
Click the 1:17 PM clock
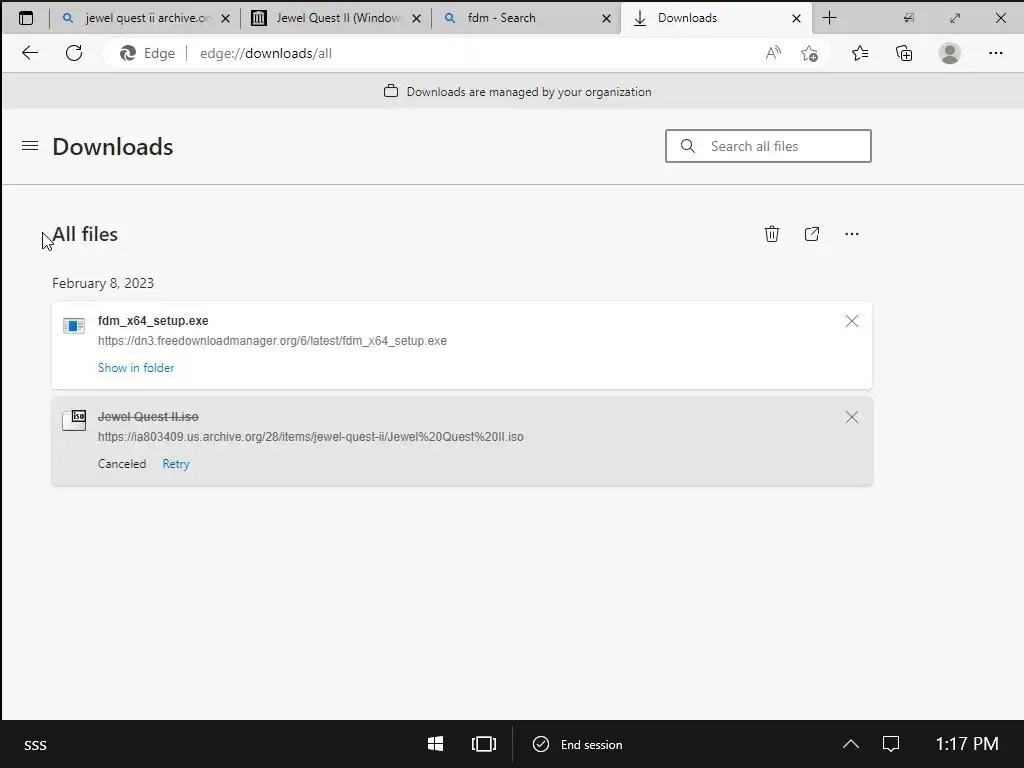(x=967, y=744)
